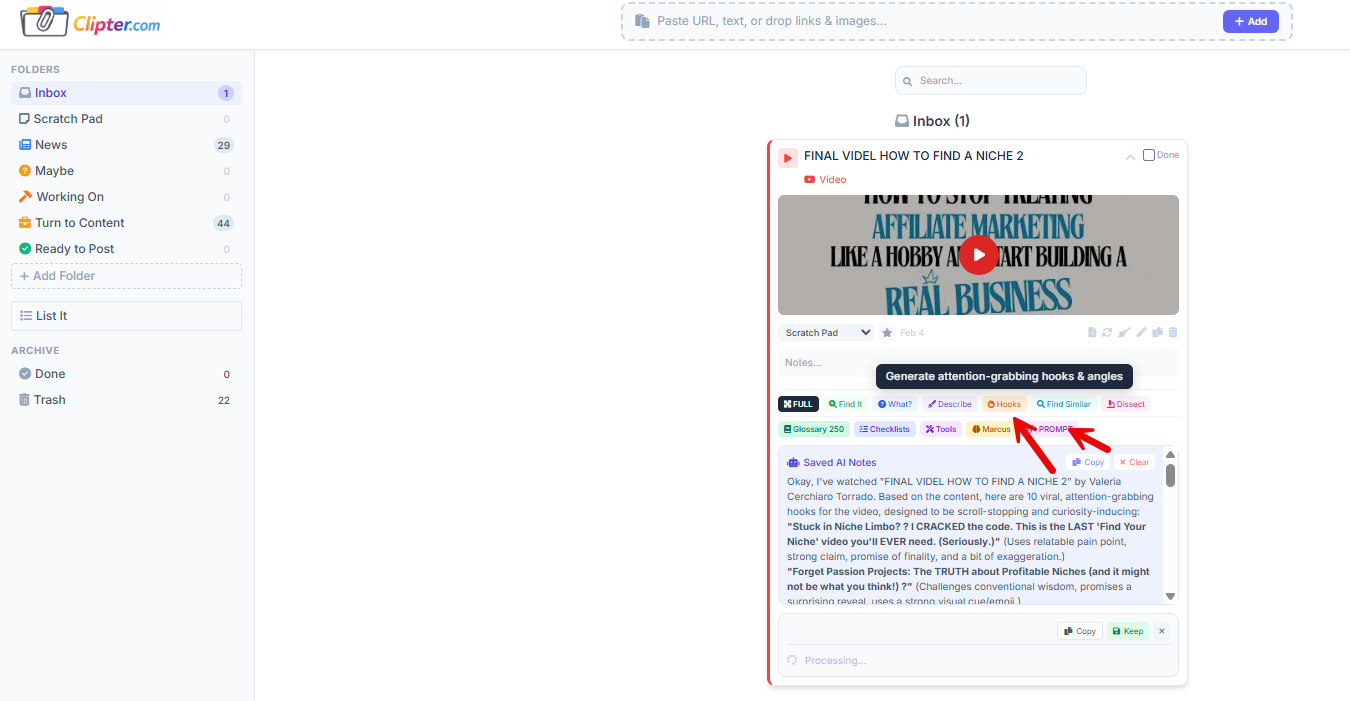Click the trash icon on the video card

[1173, 333]
